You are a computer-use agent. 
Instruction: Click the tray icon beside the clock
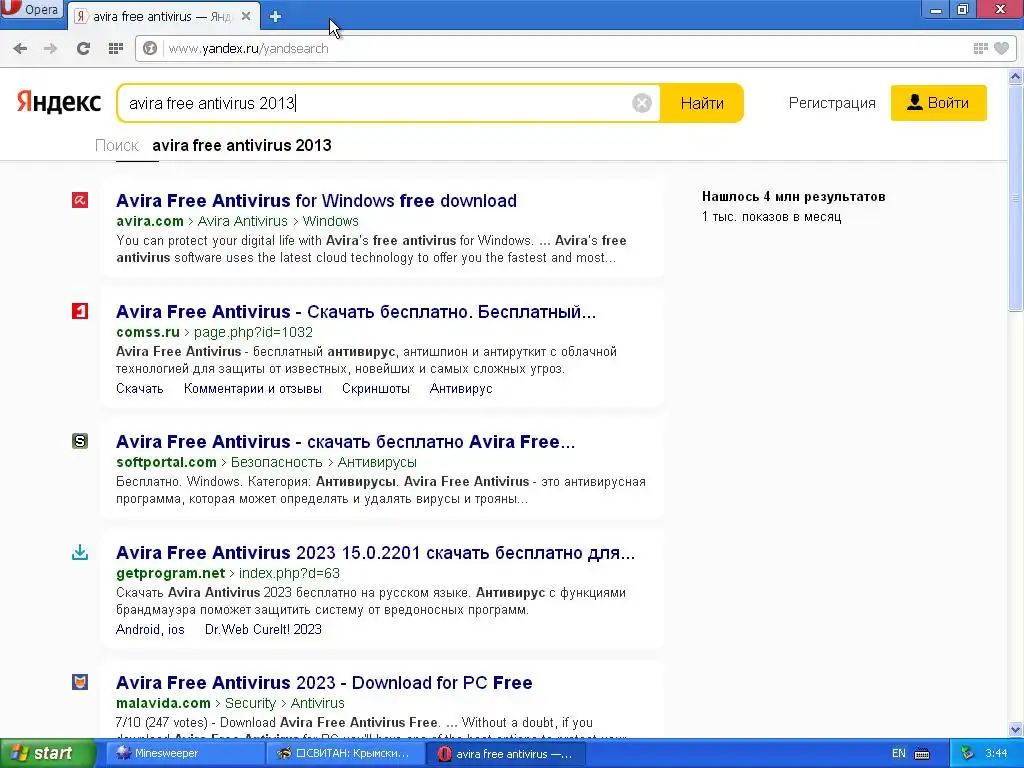(968, 754)
